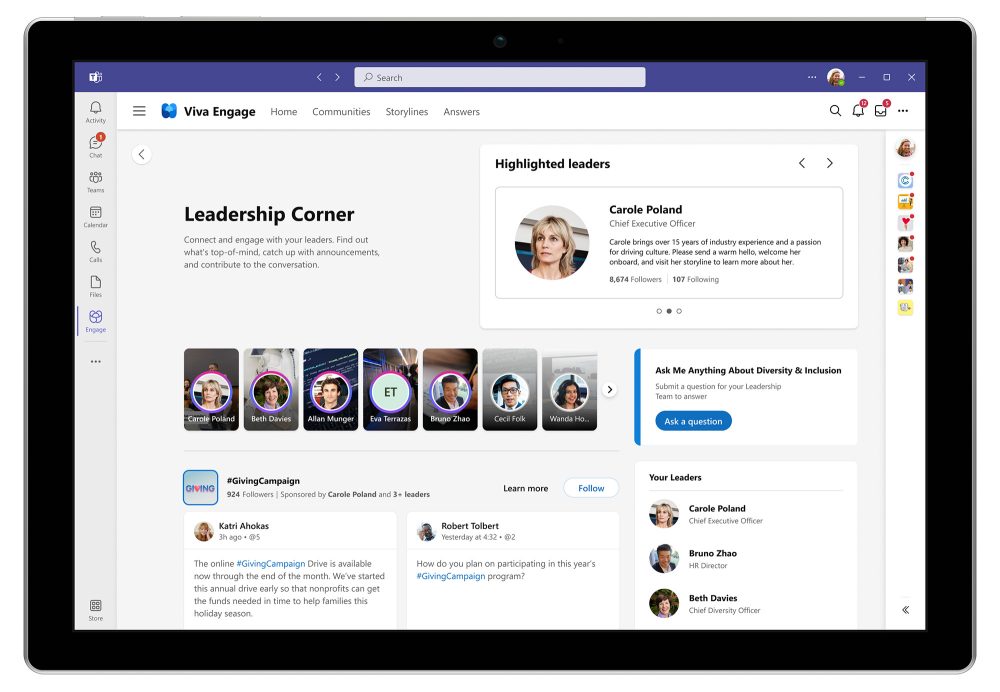Follow the #GivingCampaign
The image size is (1000, 692).
pos(590,488)
